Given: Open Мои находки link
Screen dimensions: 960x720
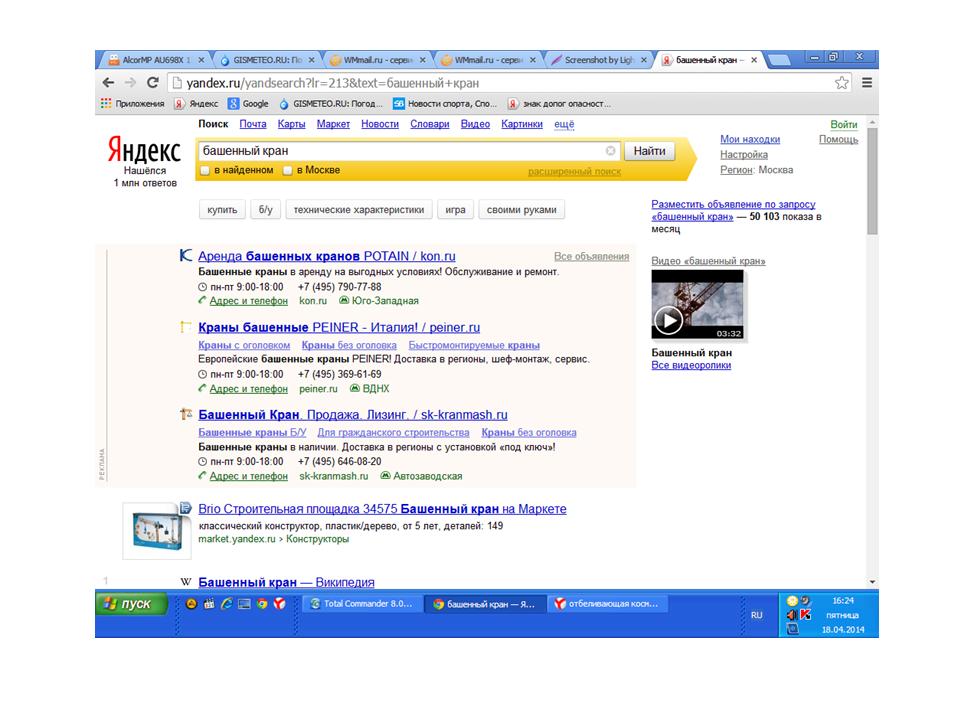Looking at the screenshot, I should [750, 139].
